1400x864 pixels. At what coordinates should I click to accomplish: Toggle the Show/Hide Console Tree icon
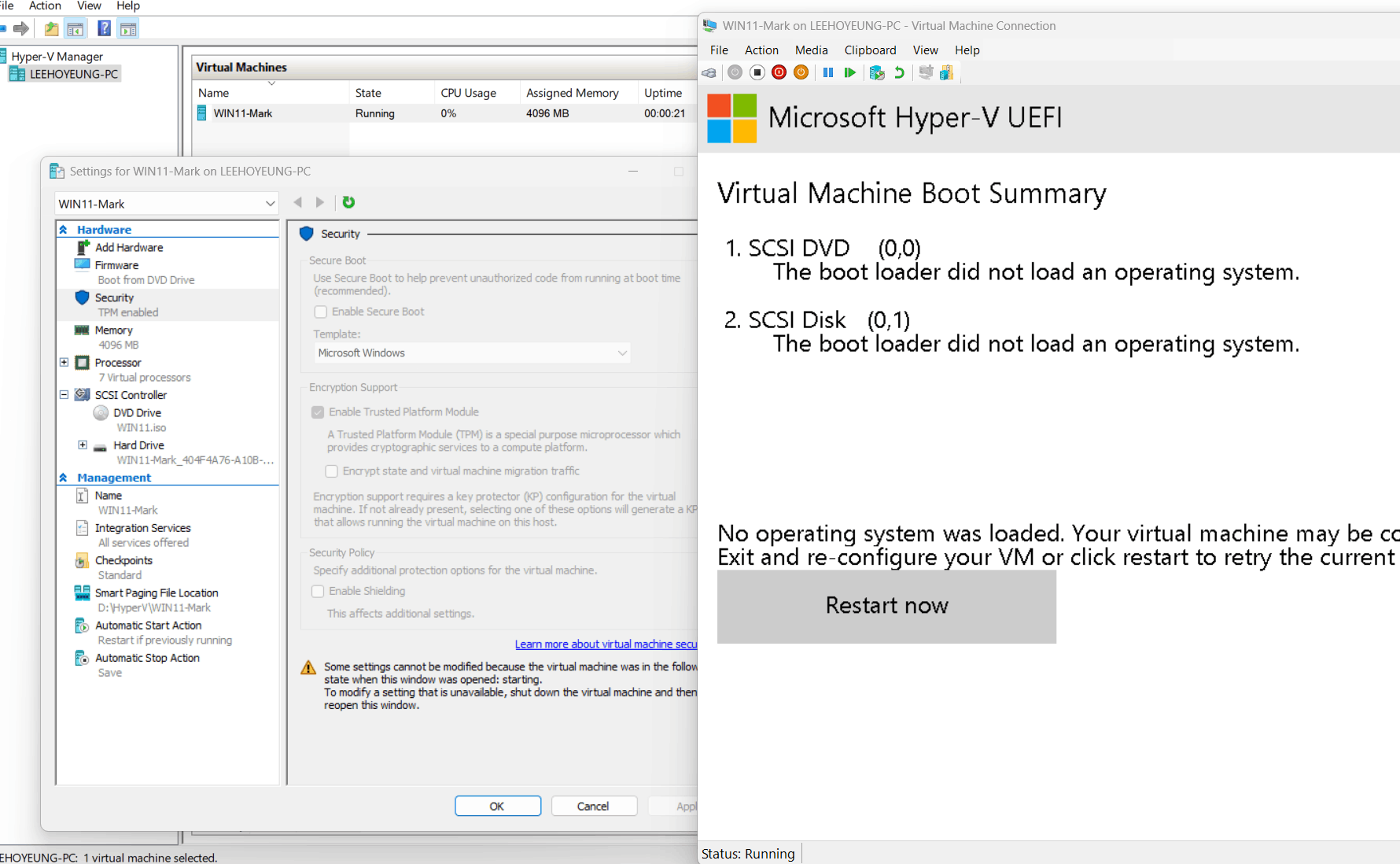click(x=76, y=29)
